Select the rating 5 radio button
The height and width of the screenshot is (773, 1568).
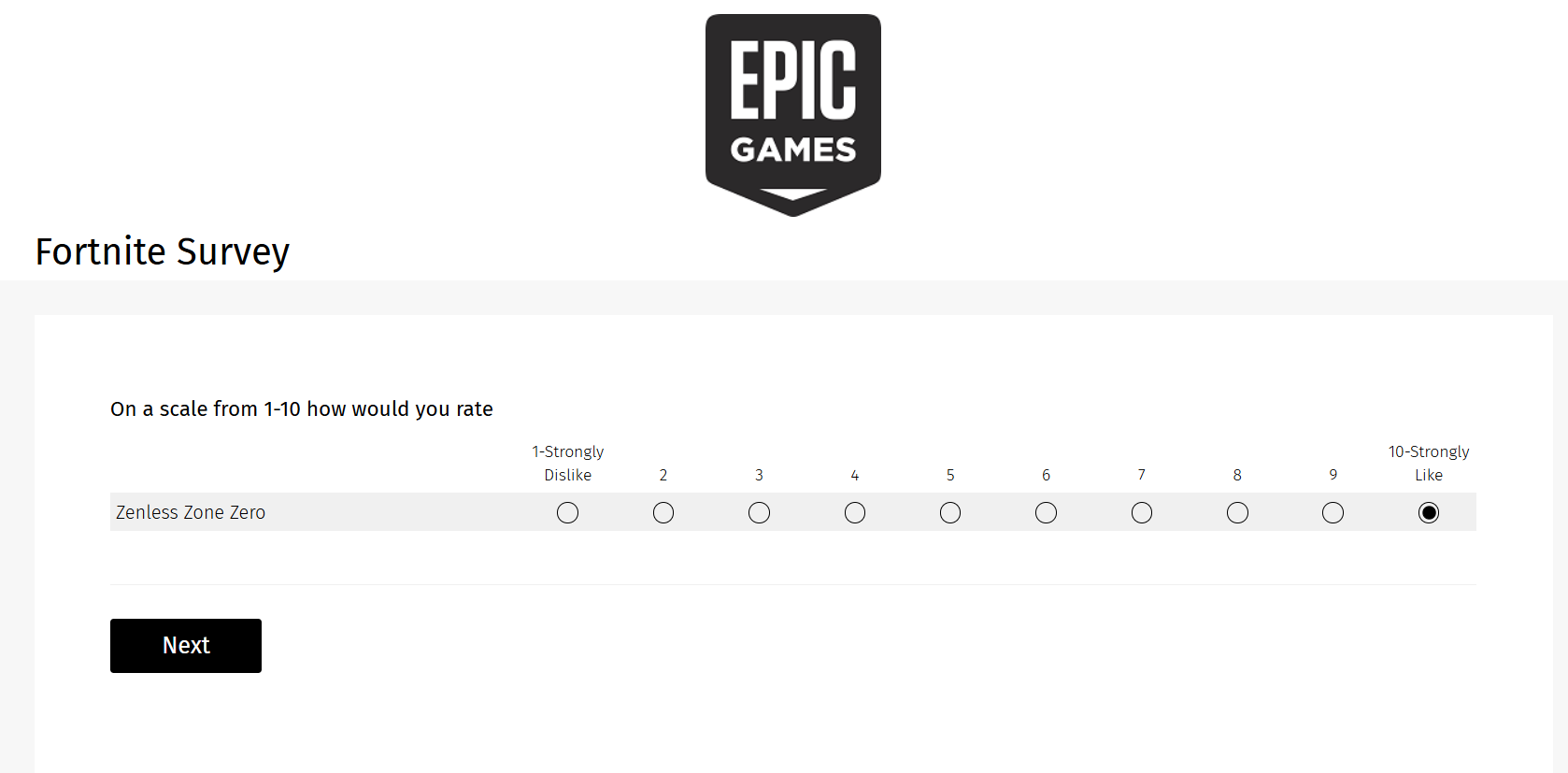950,512
